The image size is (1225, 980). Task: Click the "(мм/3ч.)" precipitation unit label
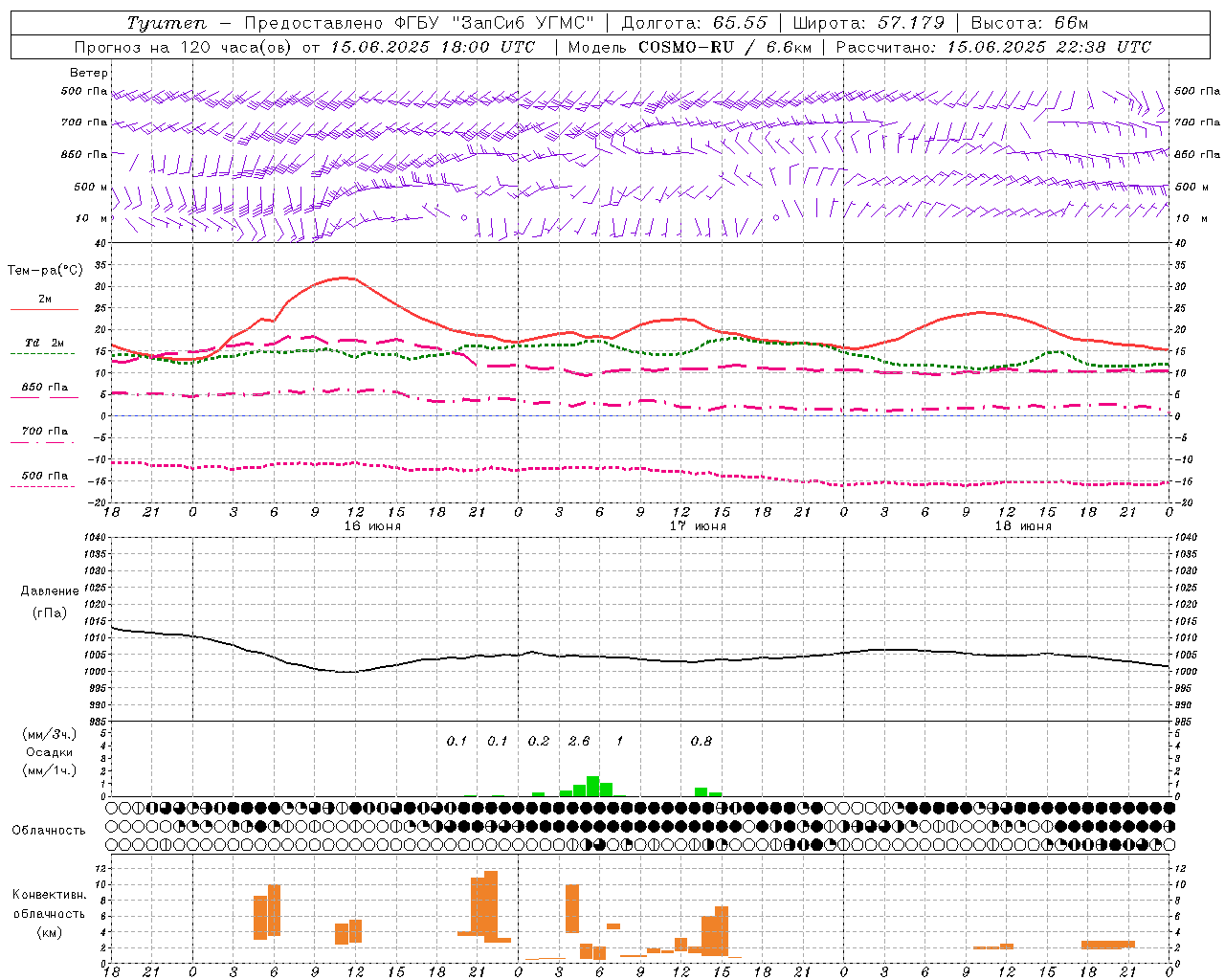pyautogui.click(x=49, y=734)
